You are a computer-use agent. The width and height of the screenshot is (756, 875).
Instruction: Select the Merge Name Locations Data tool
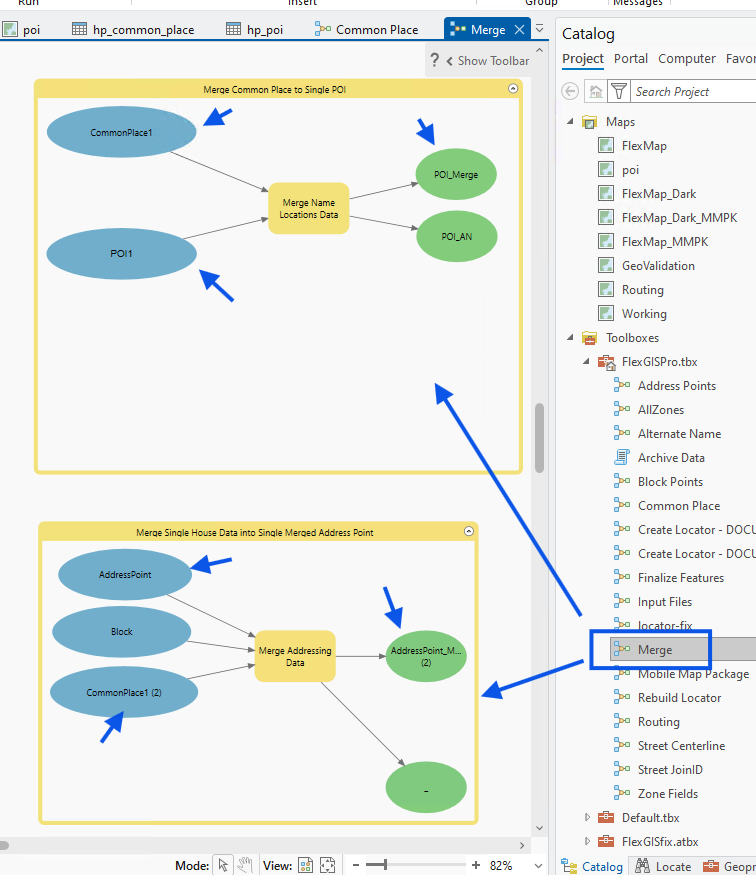coord(308,208)
